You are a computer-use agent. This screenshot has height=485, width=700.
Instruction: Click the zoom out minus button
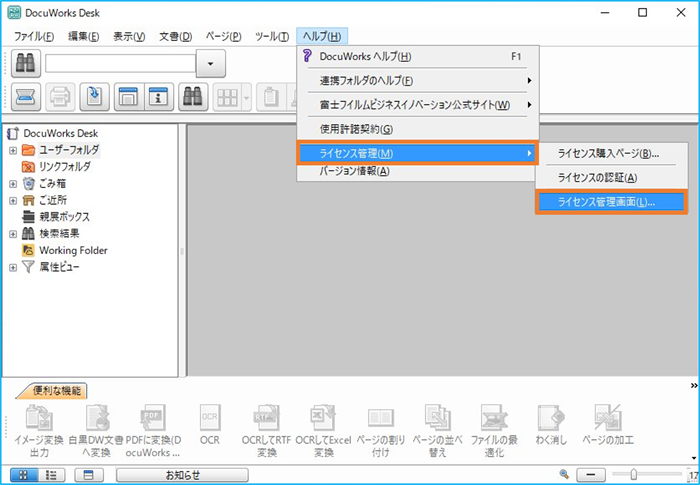click(x=591, y=475)
